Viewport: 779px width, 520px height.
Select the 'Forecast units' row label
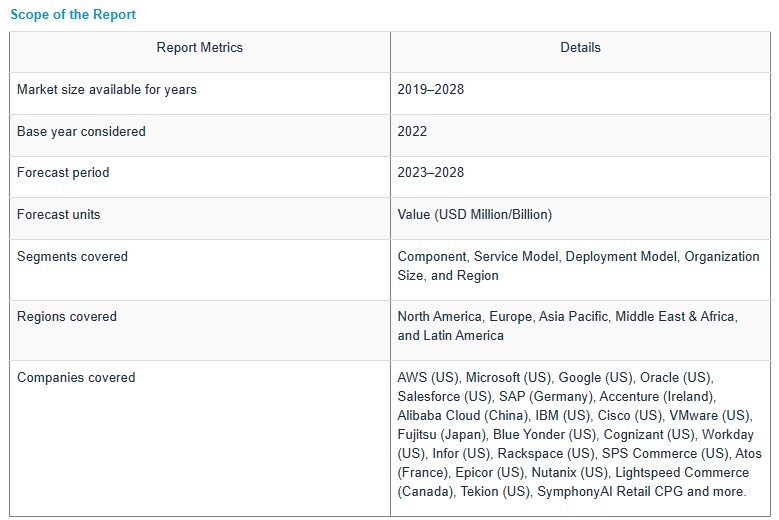pyautogui.click(x=59, y=214)
